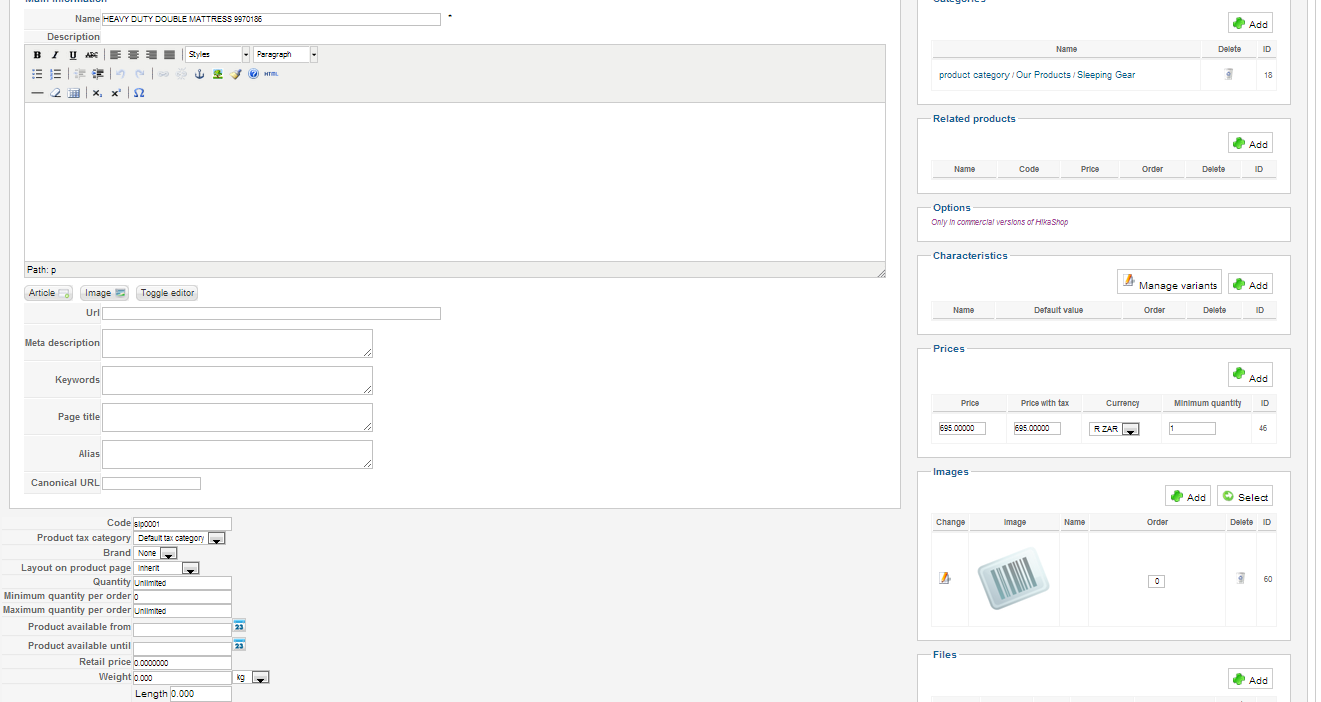Insert an image via the tree picture icon
Viewport: 1321px width, 702px height.
coord(217,74)
